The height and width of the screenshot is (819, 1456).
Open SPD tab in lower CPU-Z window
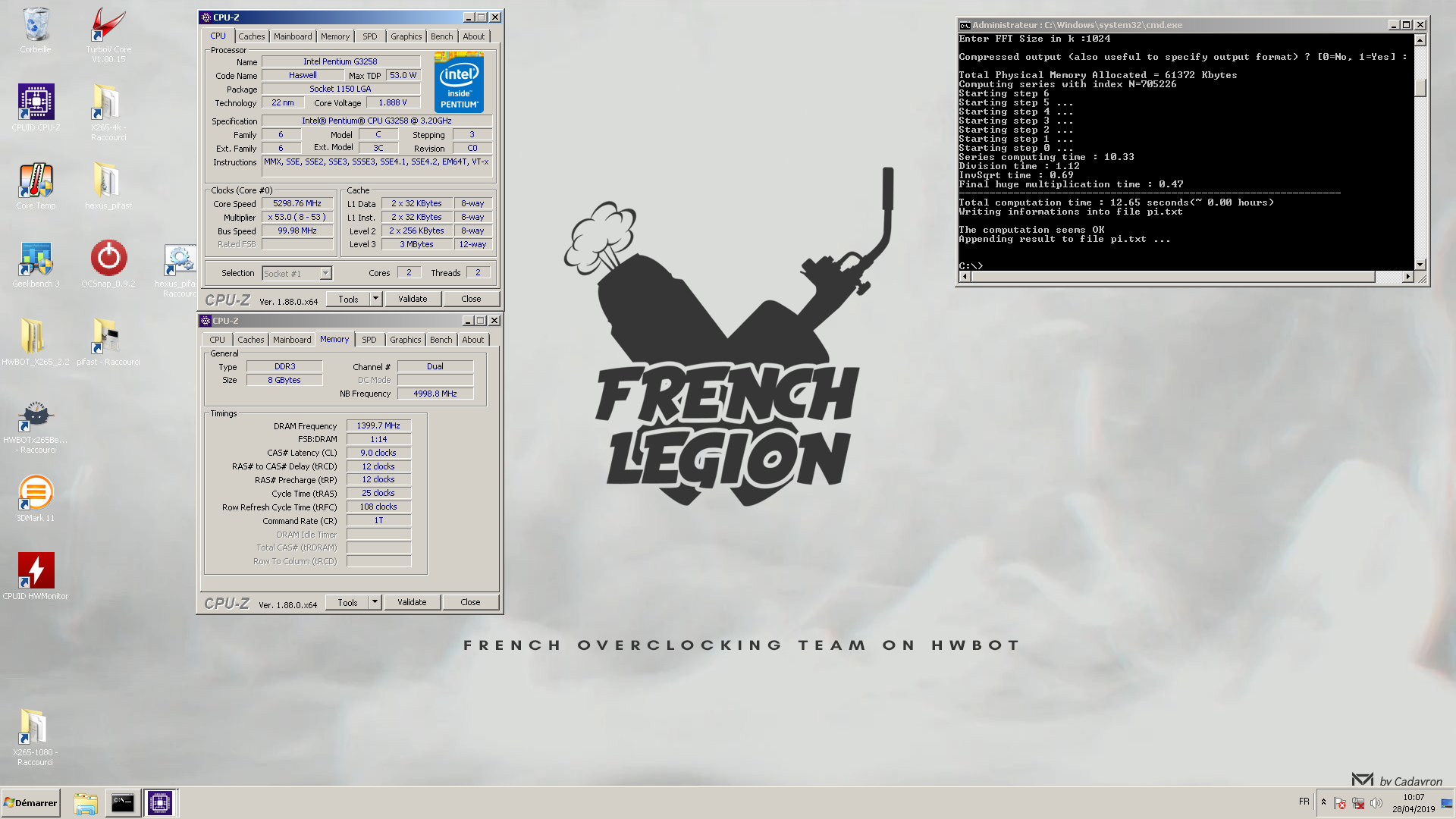[369, 340]
